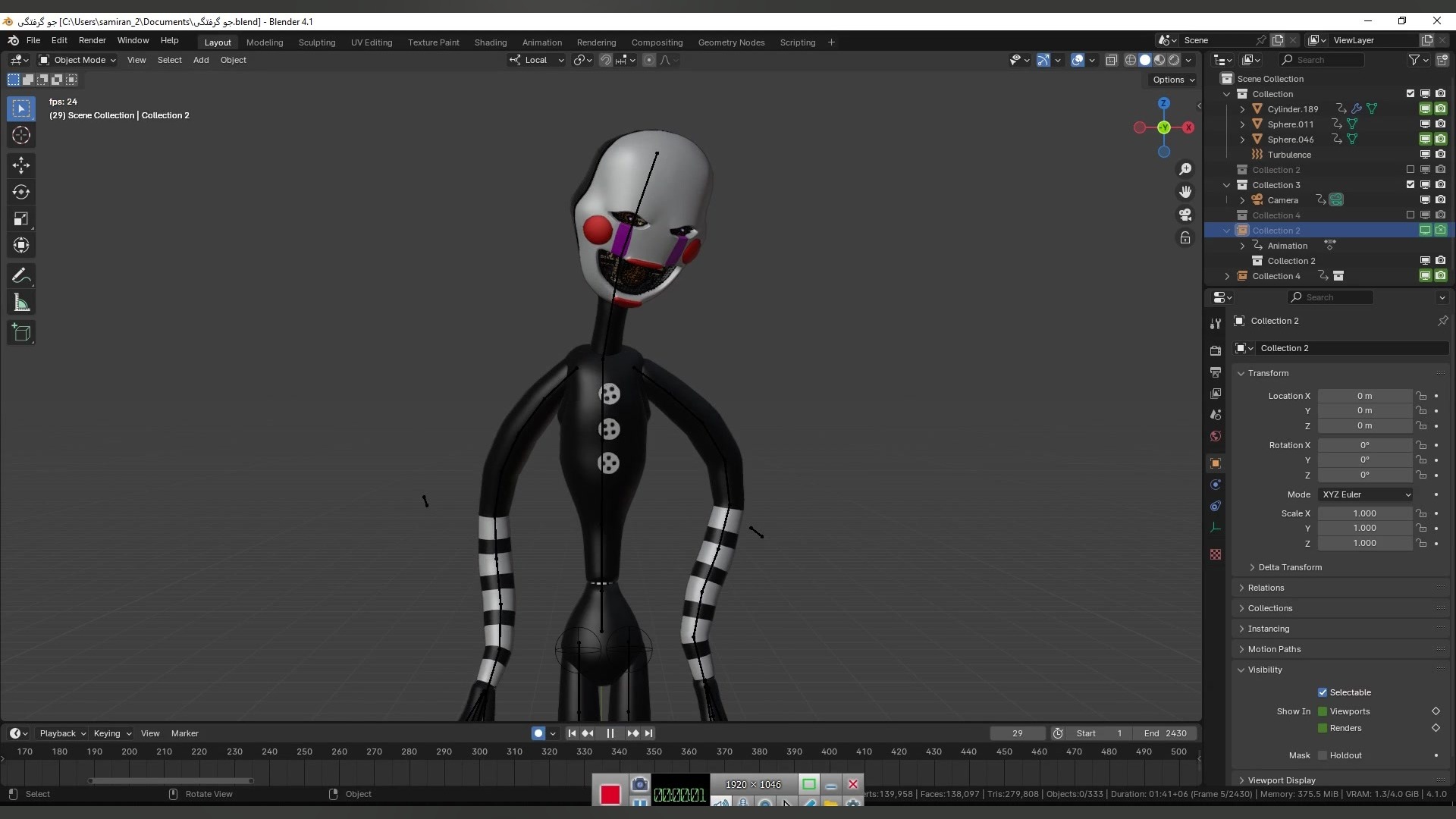
Task: Hide Turbulence in the viewport
Action: 1425,155
